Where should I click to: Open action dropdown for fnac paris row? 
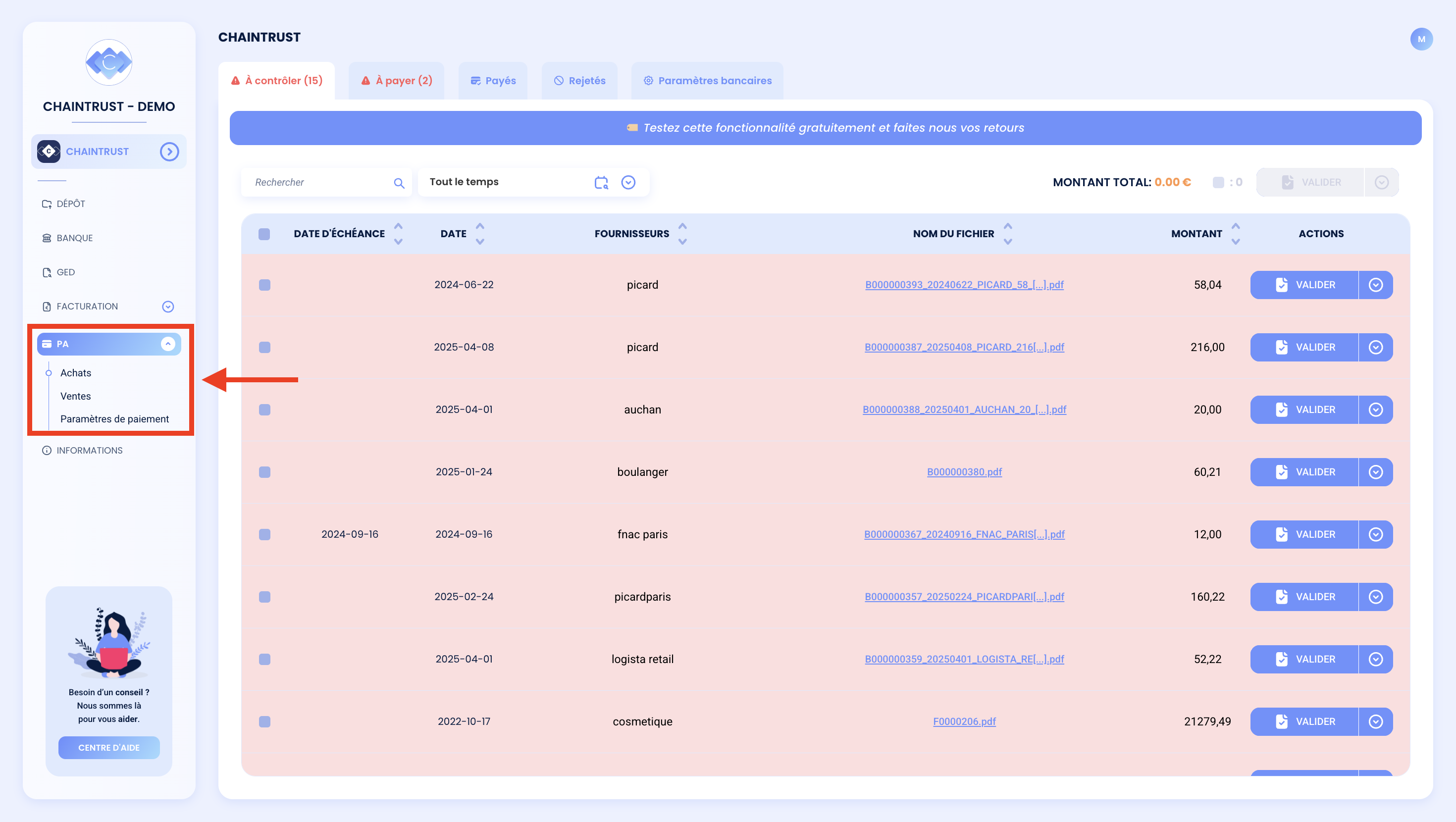tap(1376, 534)
